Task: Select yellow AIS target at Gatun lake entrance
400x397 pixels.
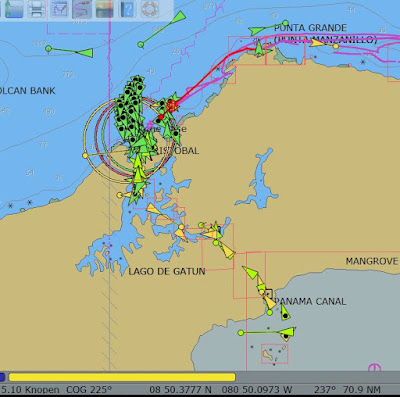Action: (x=152, y=209)
